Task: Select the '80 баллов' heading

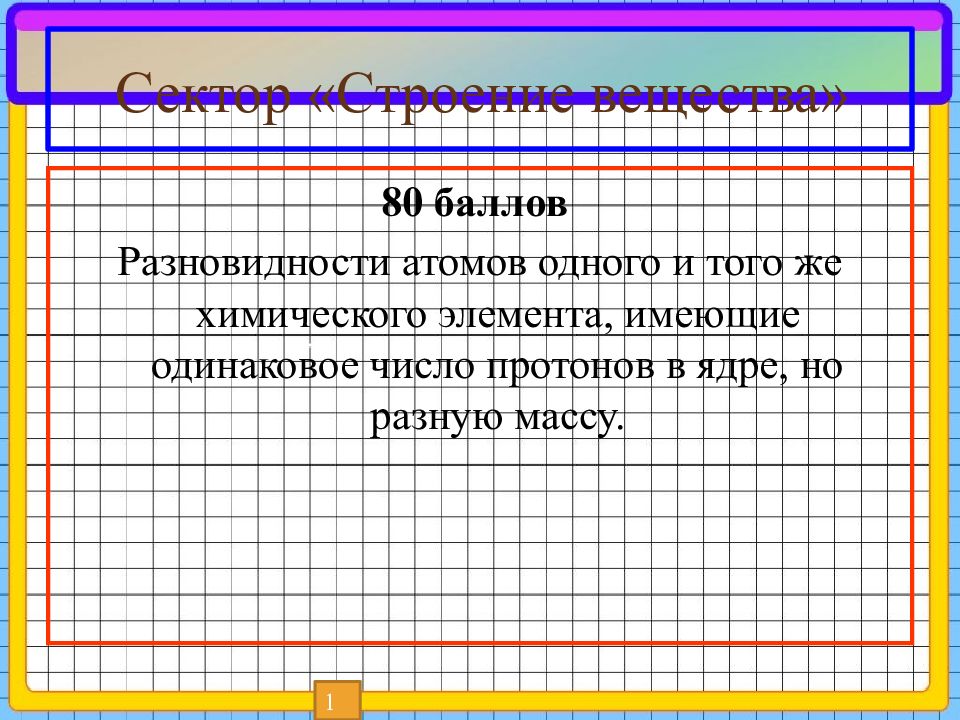Action: [x=474, y=203]
